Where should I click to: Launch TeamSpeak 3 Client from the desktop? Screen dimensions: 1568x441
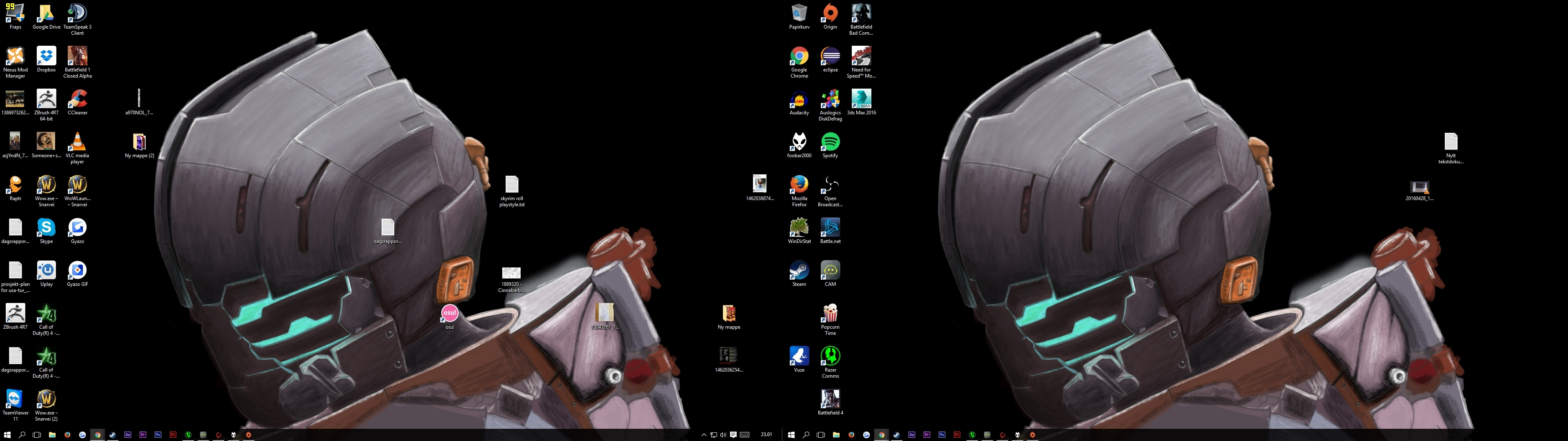[x=77, y=20]
